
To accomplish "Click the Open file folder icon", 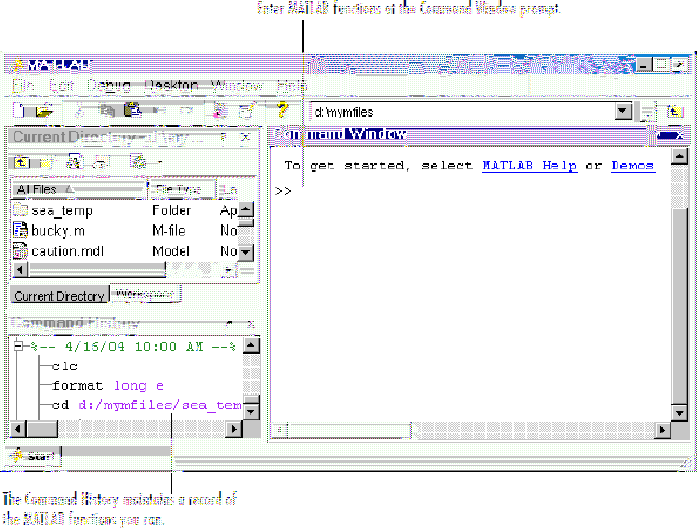I will tap(43, 111).
